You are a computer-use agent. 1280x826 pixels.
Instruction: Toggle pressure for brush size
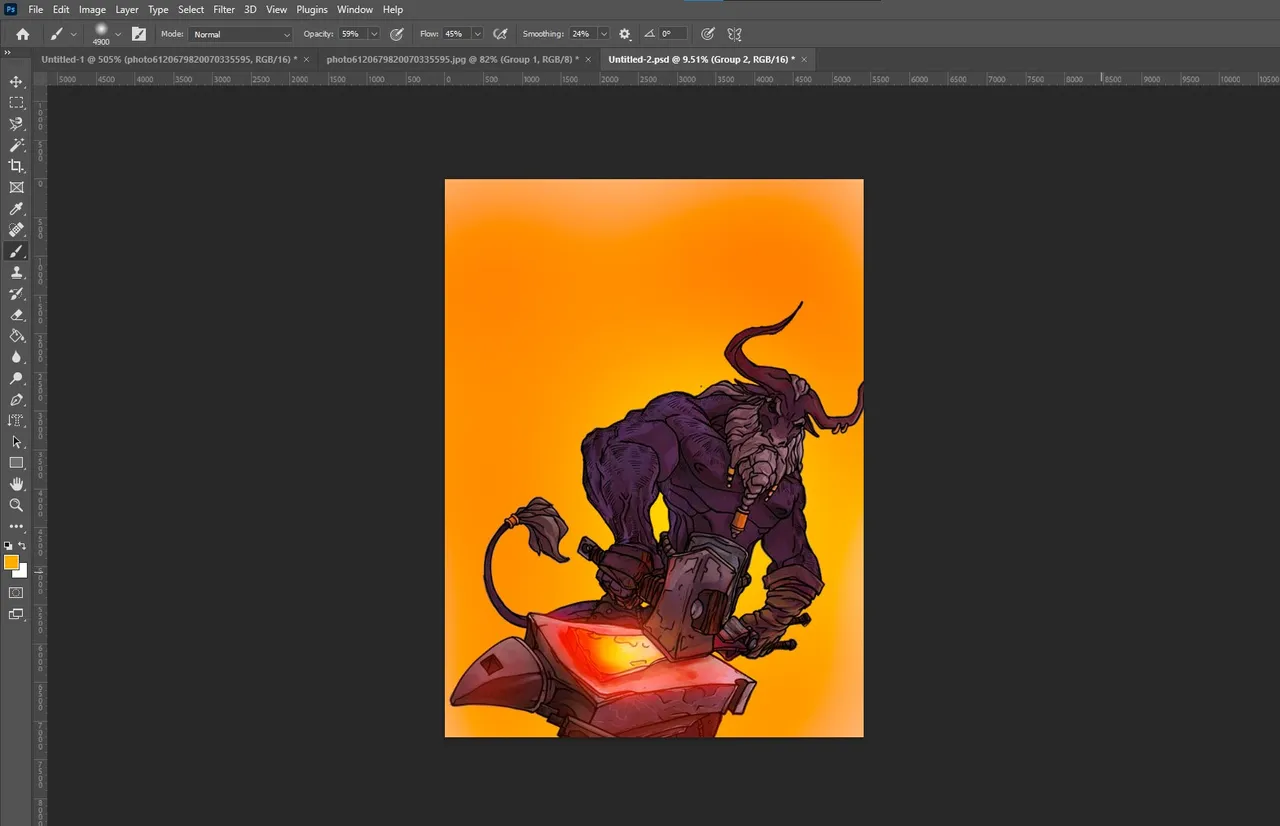tap(708, 34)
